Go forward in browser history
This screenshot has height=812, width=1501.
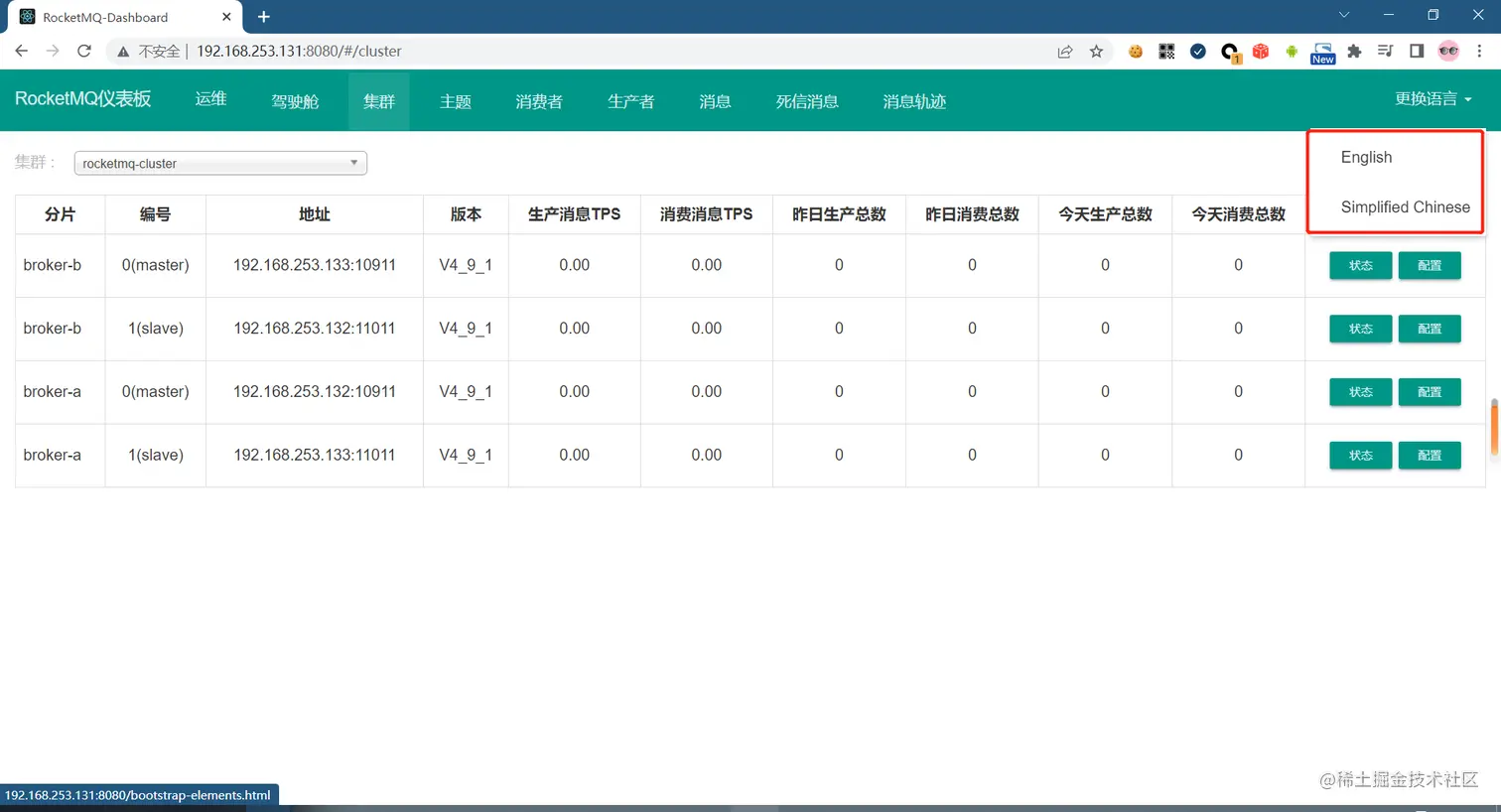53,51
